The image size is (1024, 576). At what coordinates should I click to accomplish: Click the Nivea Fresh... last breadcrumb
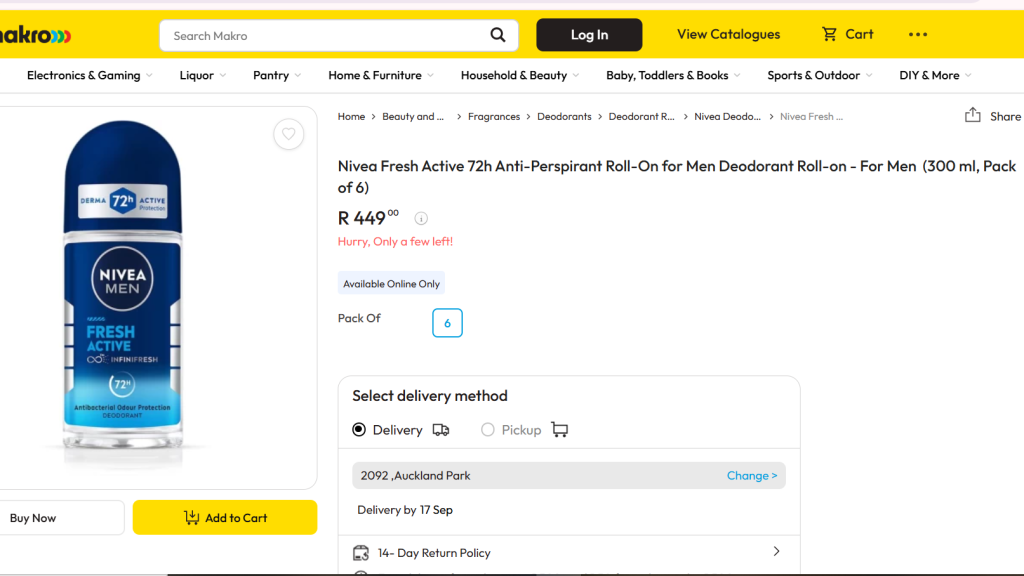pos(811,117)
